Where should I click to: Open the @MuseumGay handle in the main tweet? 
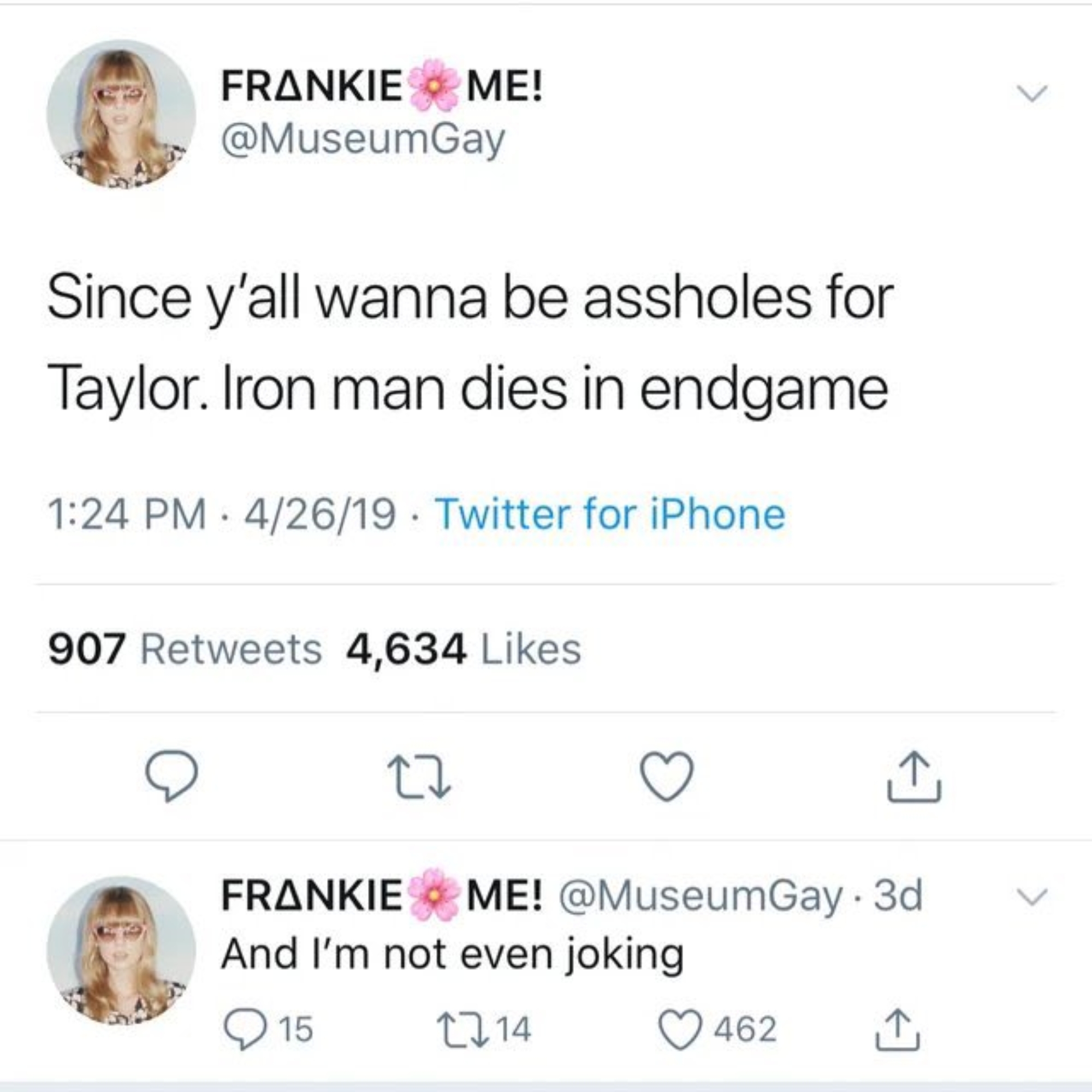coord(363,139)
